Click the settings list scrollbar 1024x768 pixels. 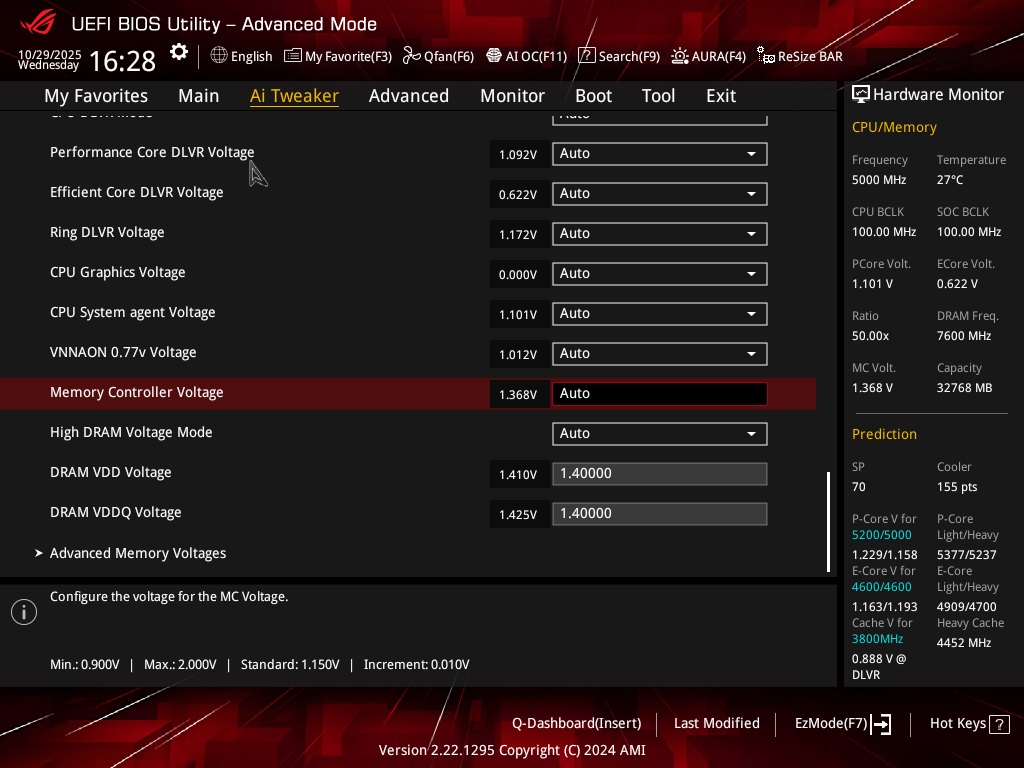point(829,522)
